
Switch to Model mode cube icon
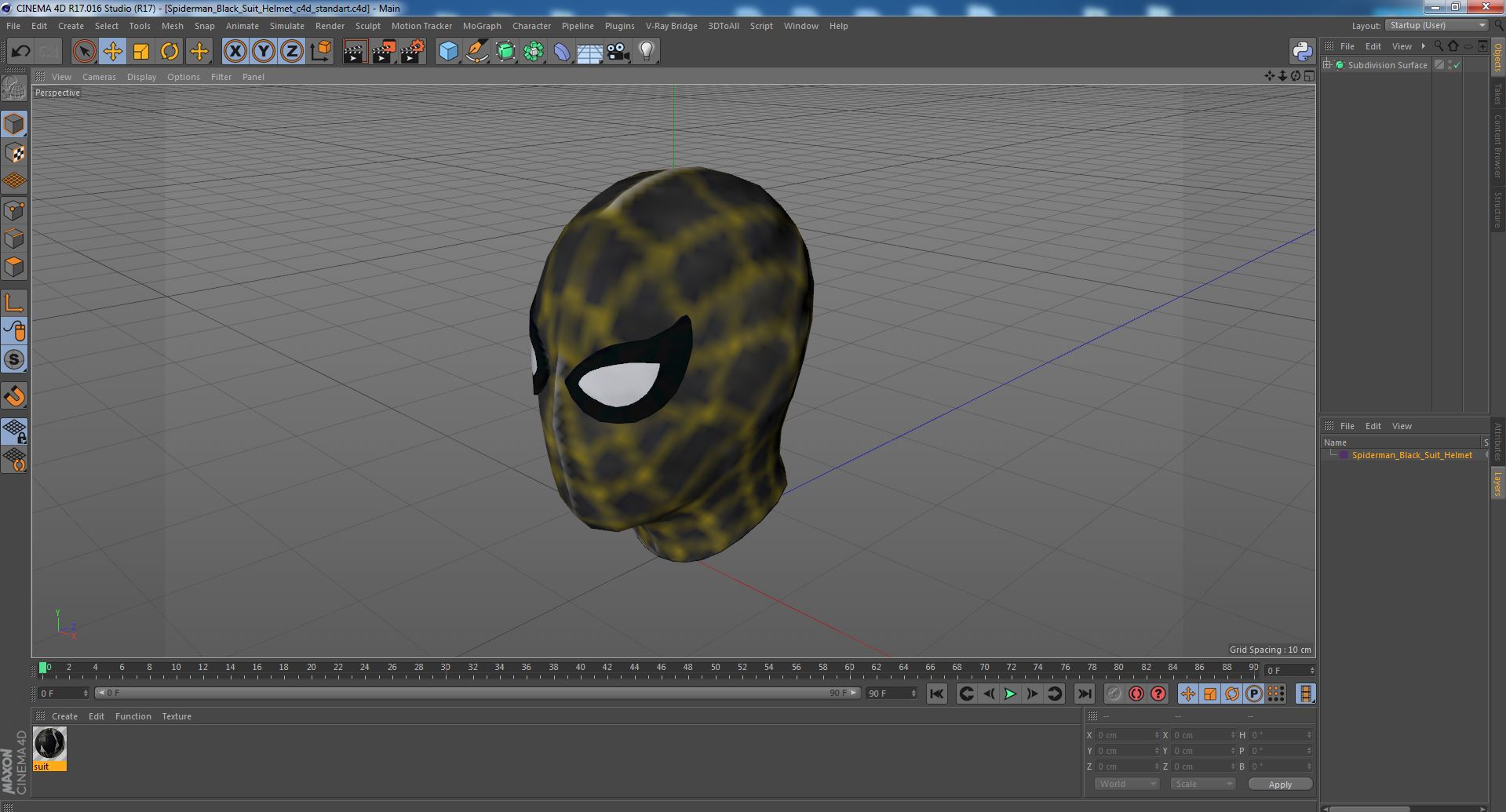(14, 124)
